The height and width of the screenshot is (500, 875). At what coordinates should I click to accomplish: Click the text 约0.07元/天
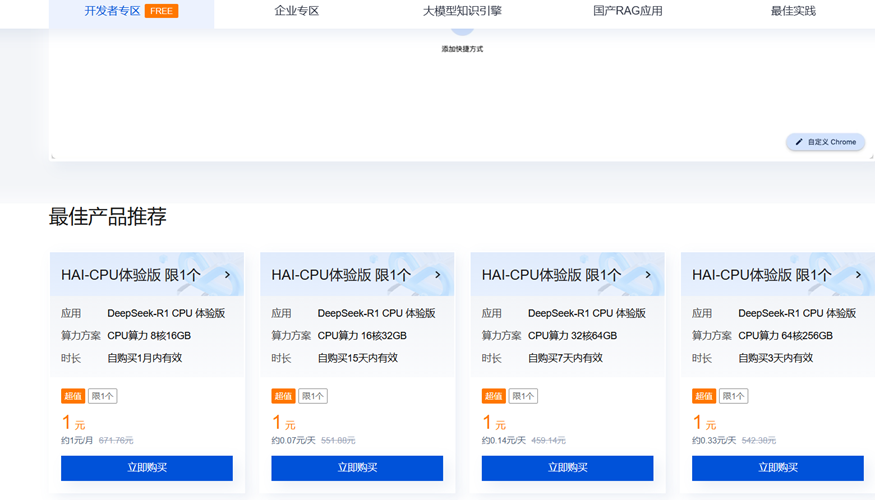(294, 440)
